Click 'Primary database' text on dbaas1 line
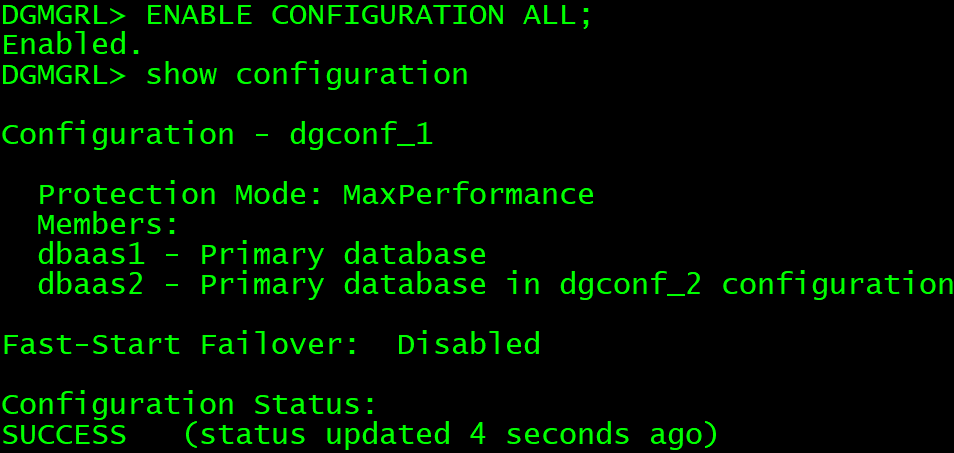The width and height of the screenshot is (954, 453). coord(343,254)
